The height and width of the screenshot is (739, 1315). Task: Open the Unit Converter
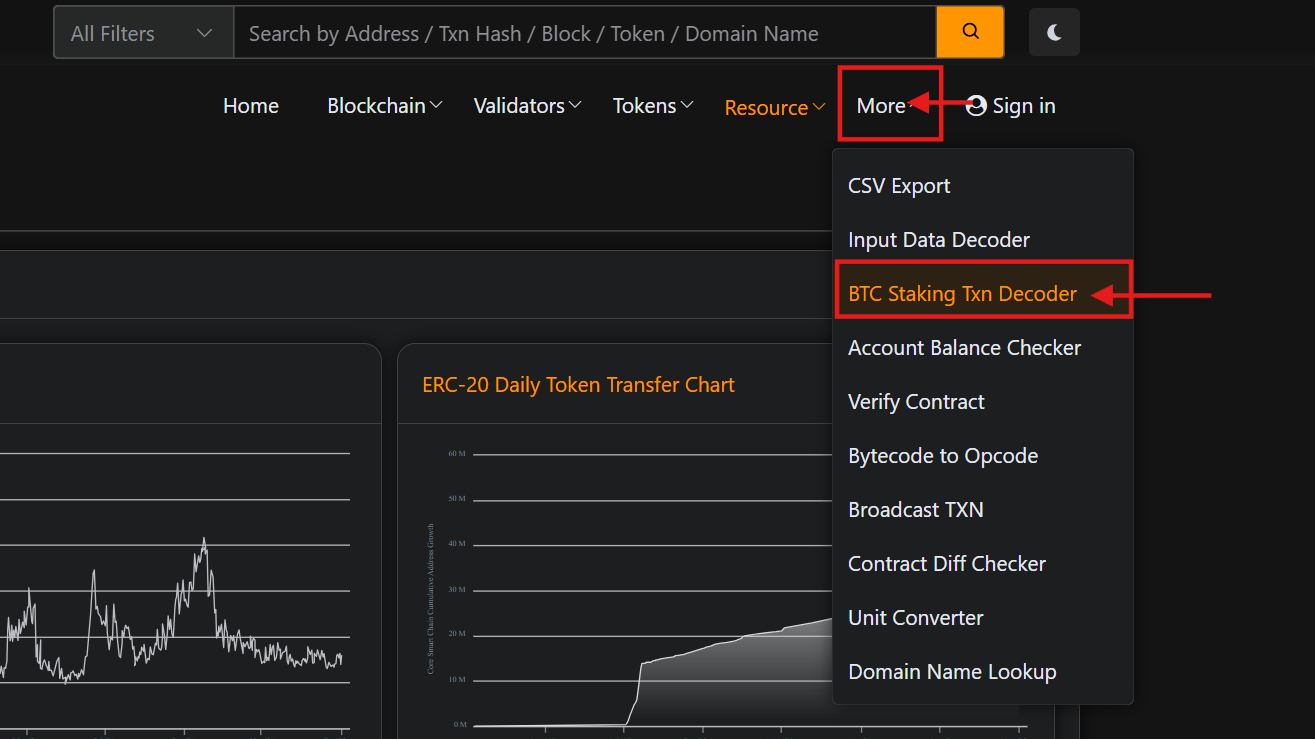pyautogui.click(x=915, y=618)
